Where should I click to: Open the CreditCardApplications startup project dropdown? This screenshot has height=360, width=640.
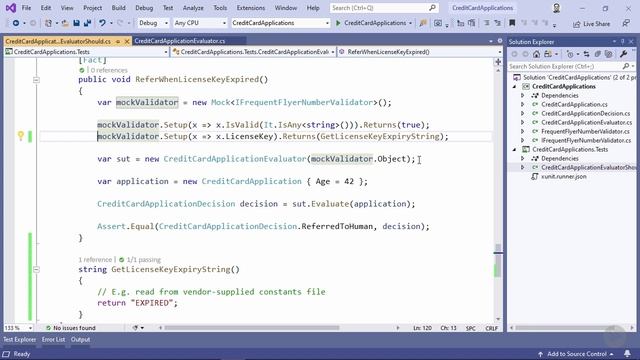280,23
